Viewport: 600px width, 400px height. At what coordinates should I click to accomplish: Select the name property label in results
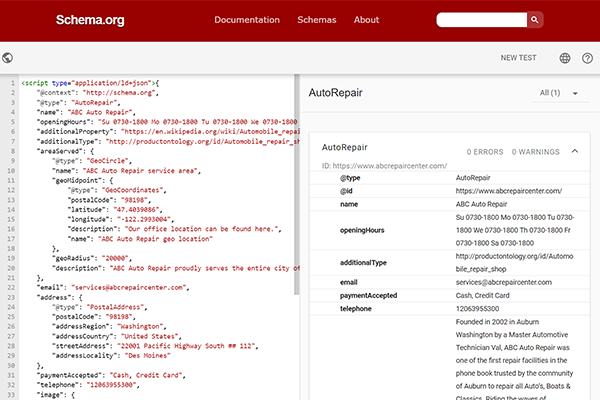point(349,204)
